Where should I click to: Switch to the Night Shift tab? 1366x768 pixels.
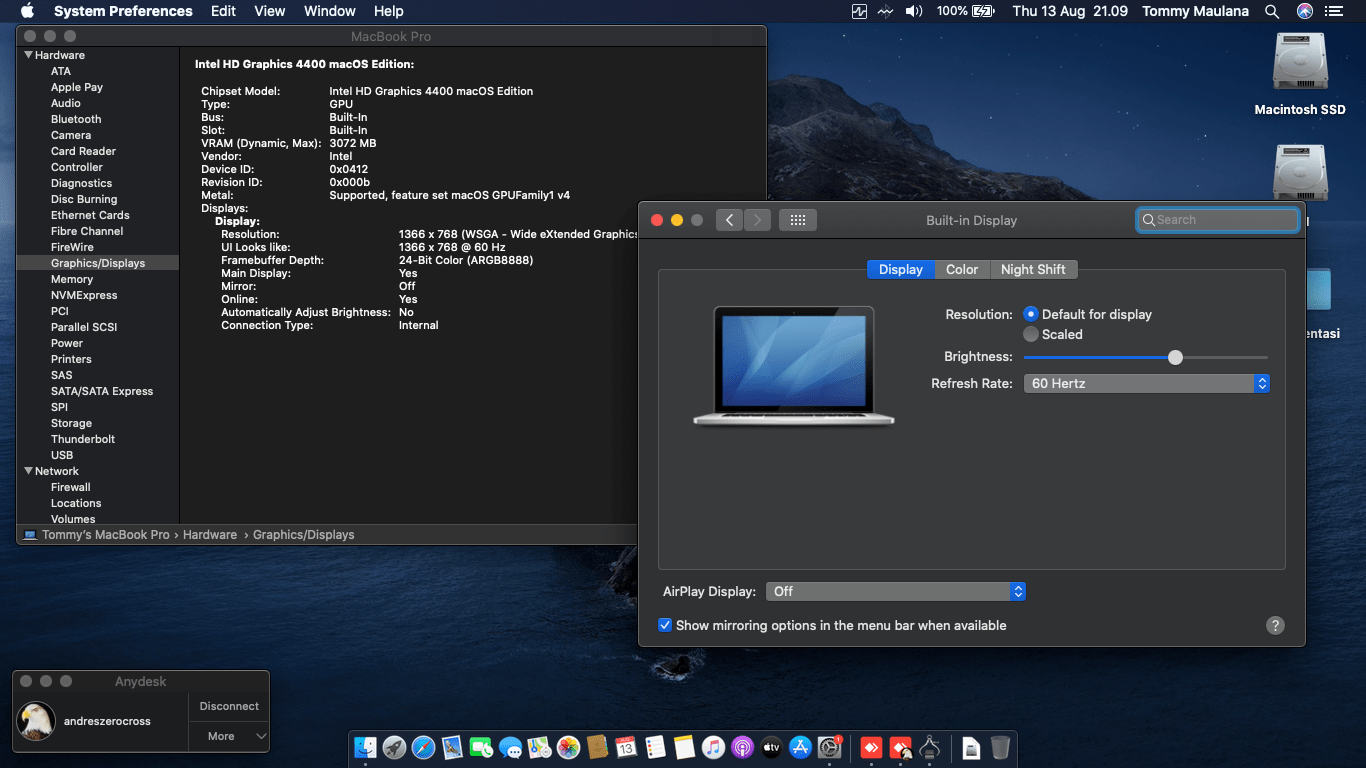click(1032, 269)
